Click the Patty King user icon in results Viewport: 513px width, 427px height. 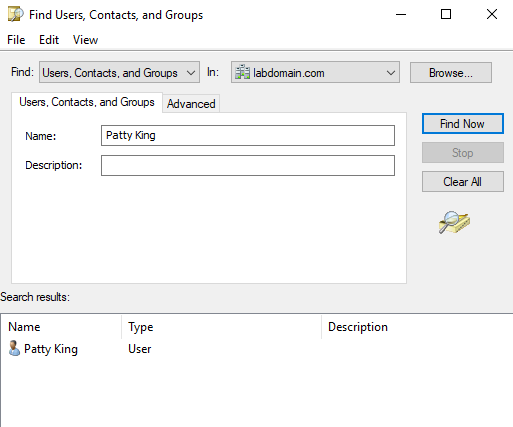pyautogui.click(x=14, y=349)
